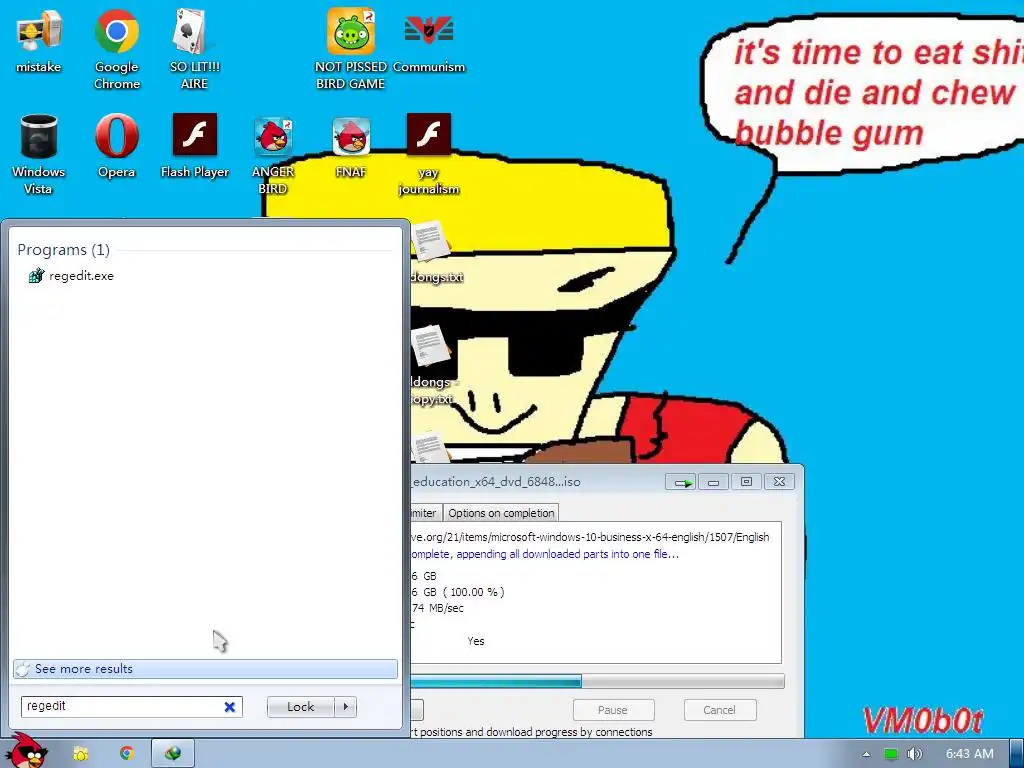The height and width of the screenshot is (768, 1024).
Task: Click See more results
Action: pyautogui.click(x=205, y=669)
